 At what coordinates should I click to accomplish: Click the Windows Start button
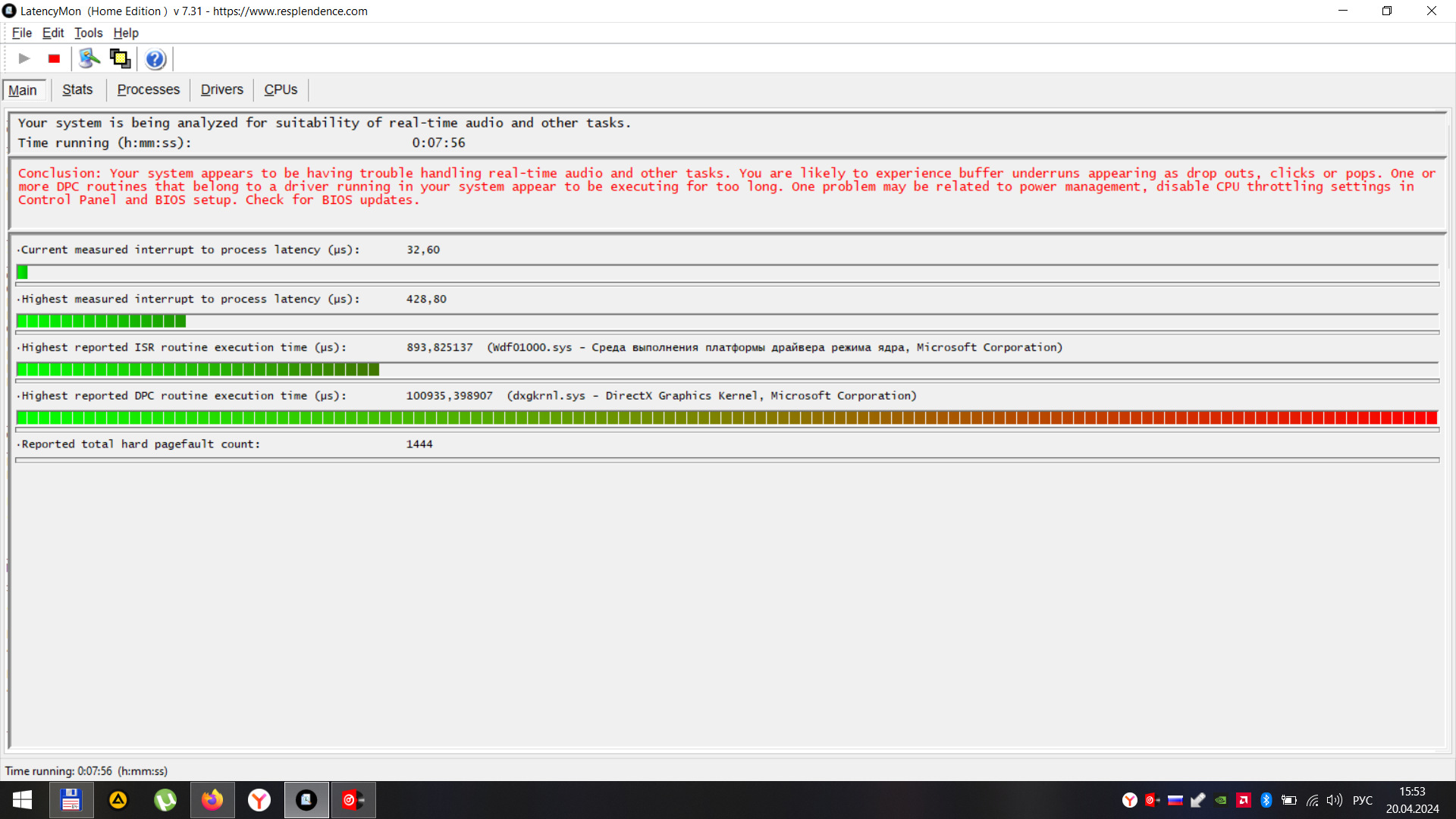(22, 800)
